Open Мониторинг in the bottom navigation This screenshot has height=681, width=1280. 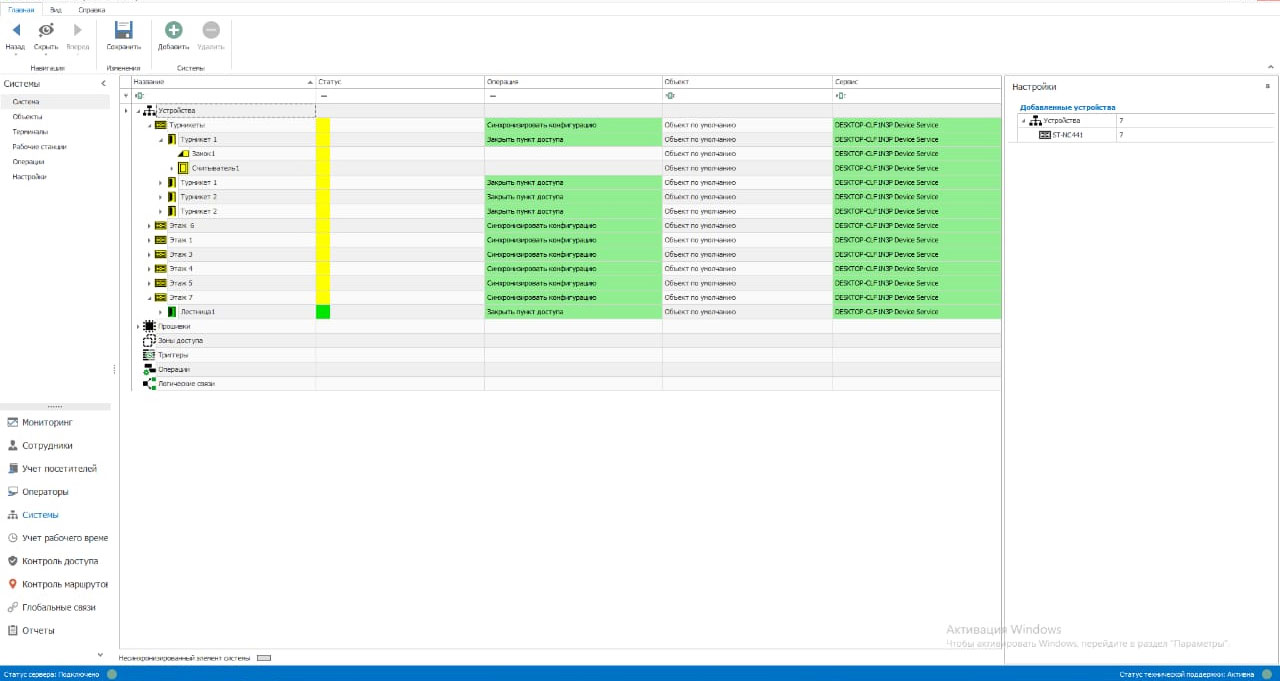[47, 423]
